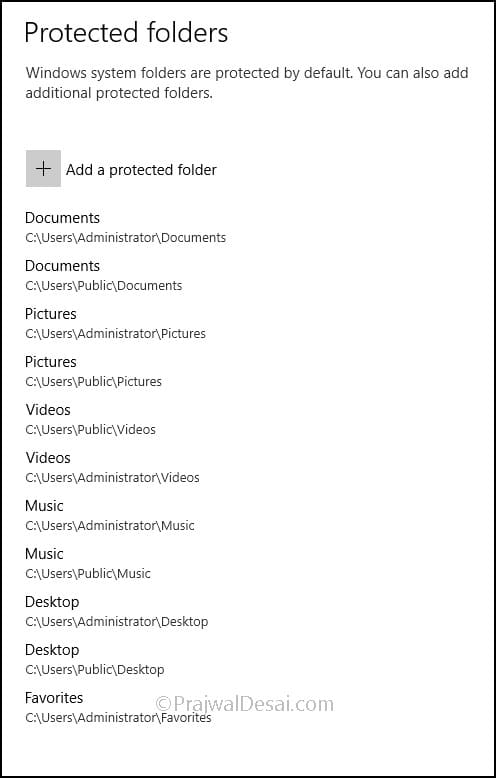Select the Public Pictures folder entry
496x778 pixels.
click(x=94, y=372)
